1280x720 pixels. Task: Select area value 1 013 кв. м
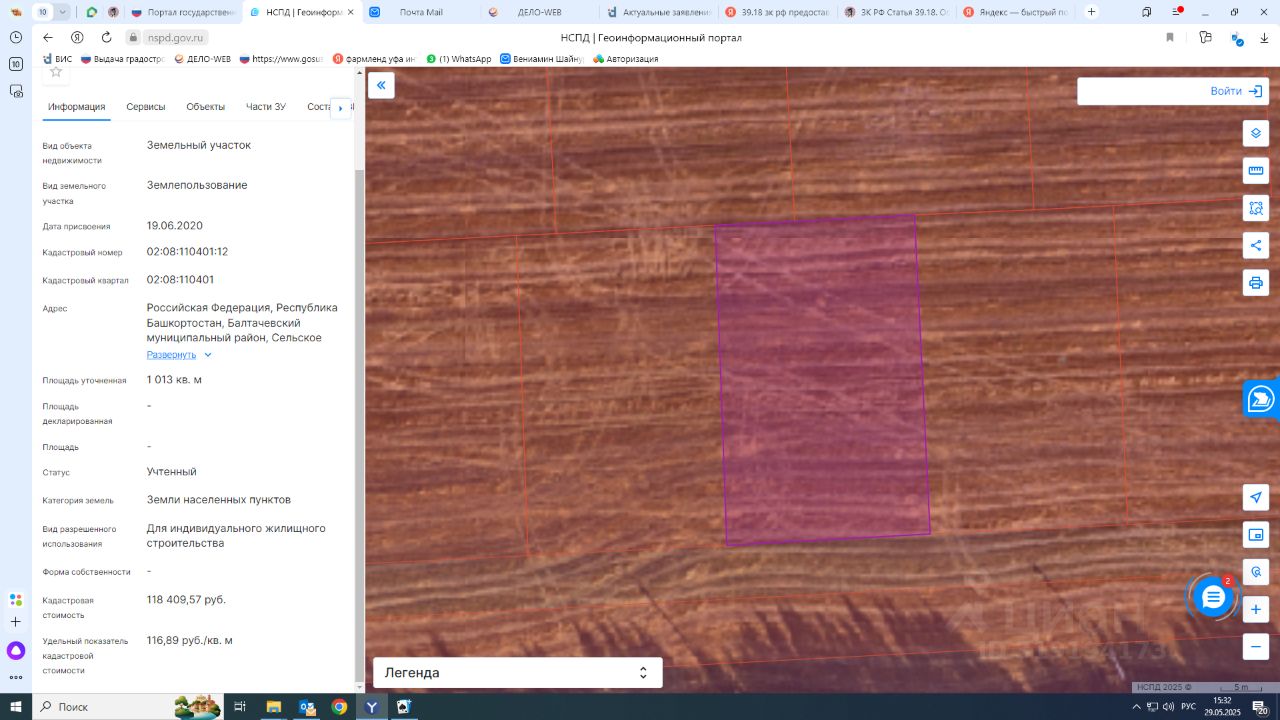pyautogui.click(x=174, y=380)
